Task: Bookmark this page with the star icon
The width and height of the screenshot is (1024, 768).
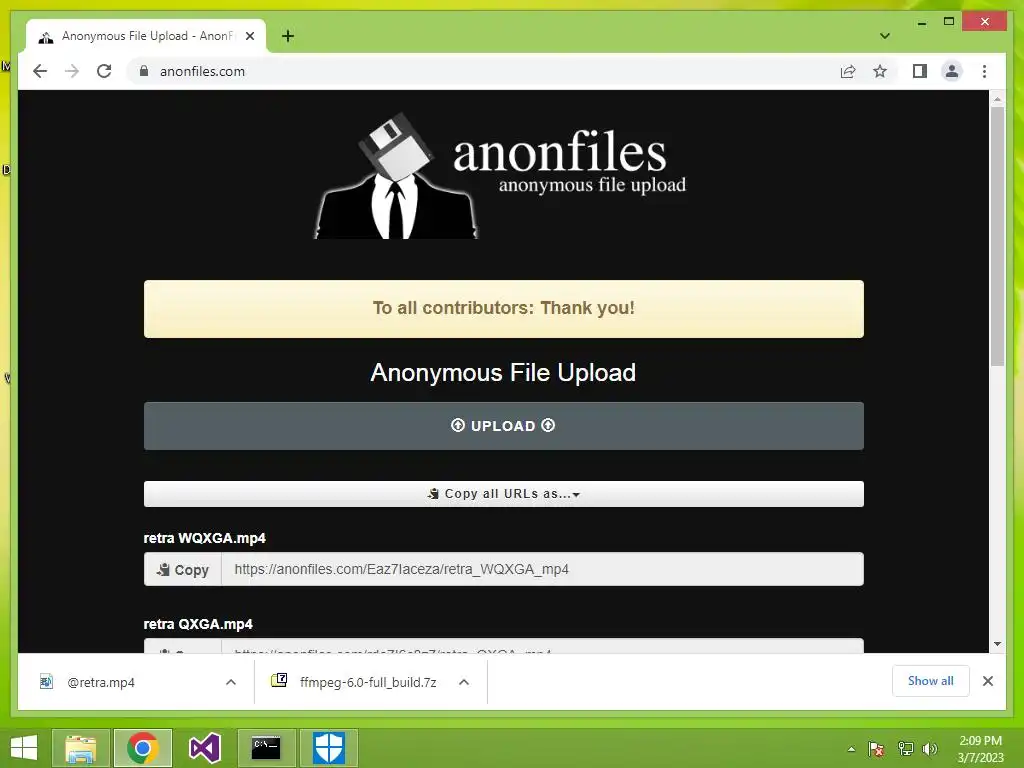Action: 880,71
